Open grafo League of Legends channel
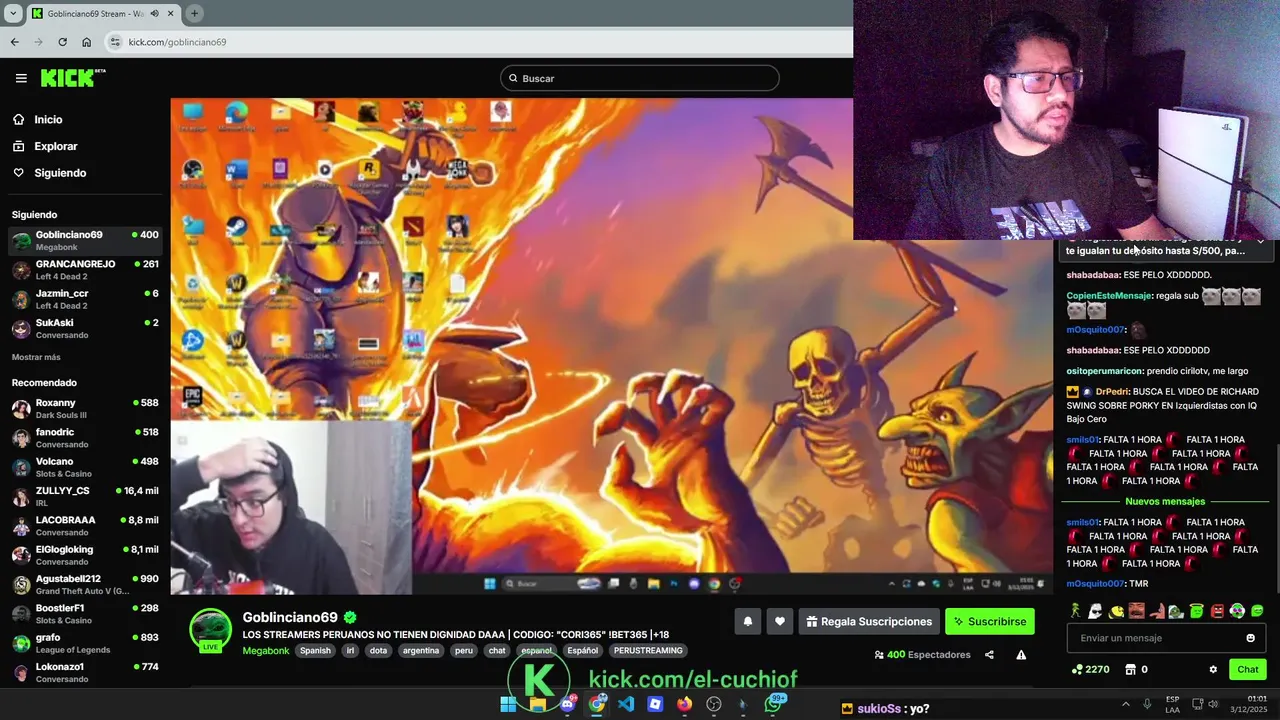This screenshot has height=720, width=1280. pyautogui.click(x=85, y=643)
